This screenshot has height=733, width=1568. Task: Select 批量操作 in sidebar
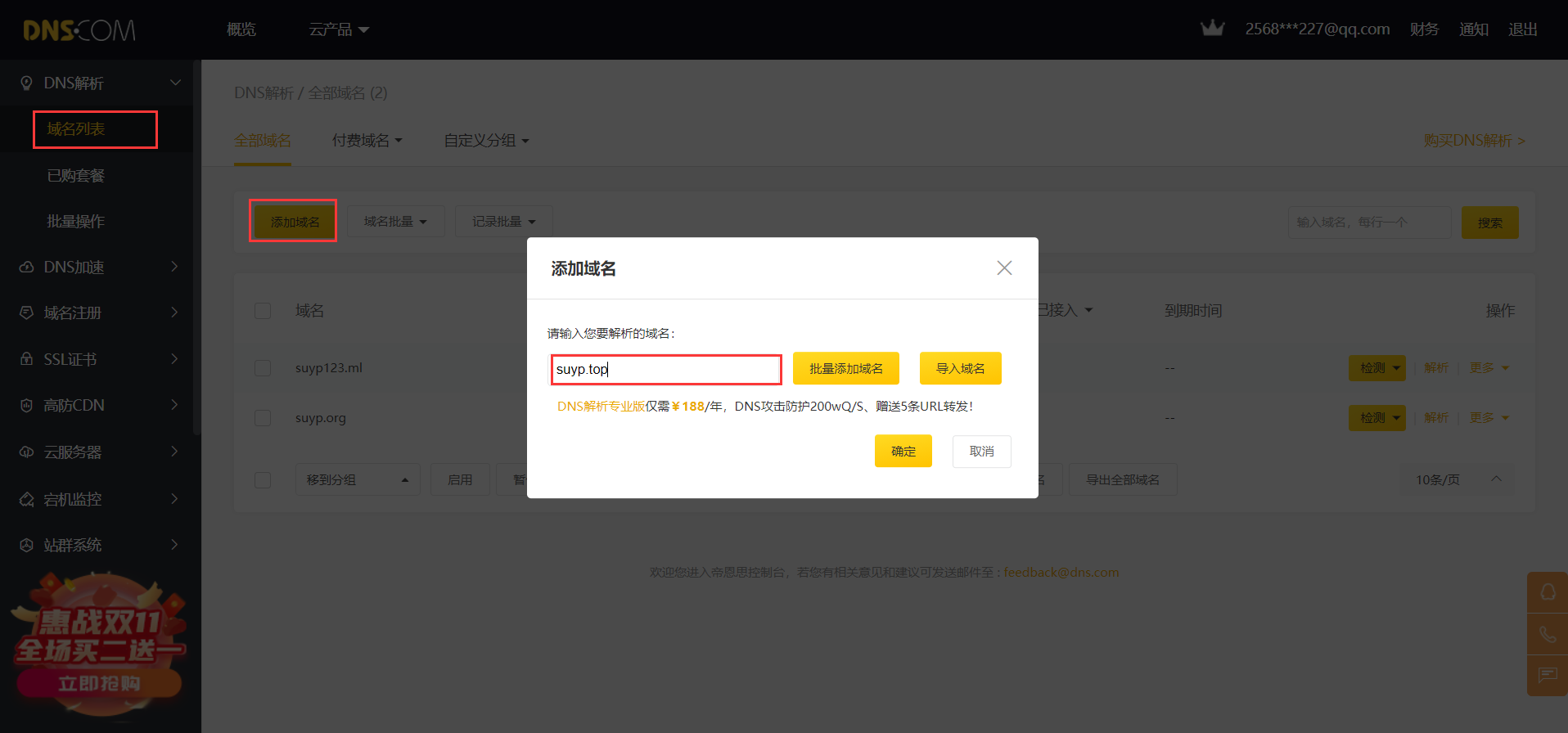pos(76,222)
